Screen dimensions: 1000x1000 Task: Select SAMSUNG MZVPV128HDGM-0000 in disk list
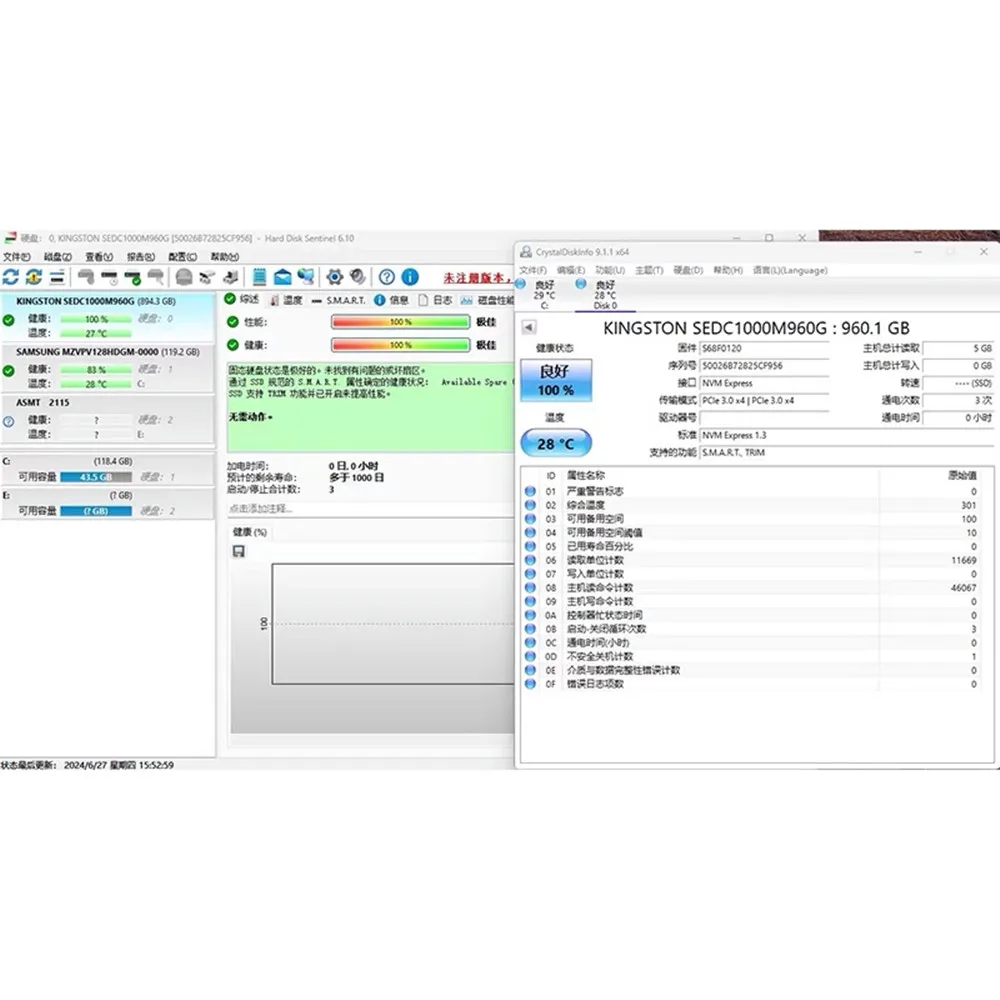pyautogui.click(x=107, y=367)
